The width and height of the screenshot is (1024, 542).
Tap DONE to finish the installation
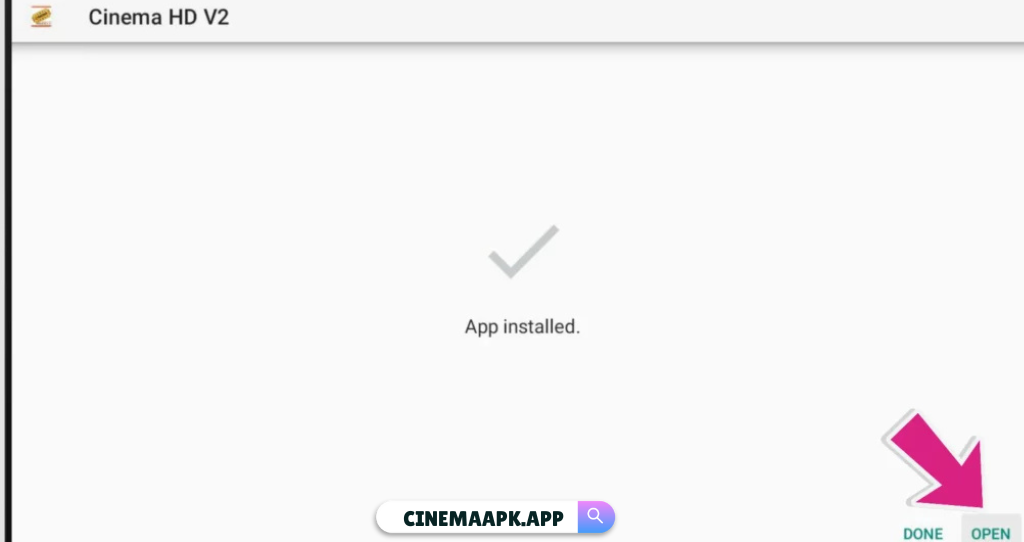923,533
